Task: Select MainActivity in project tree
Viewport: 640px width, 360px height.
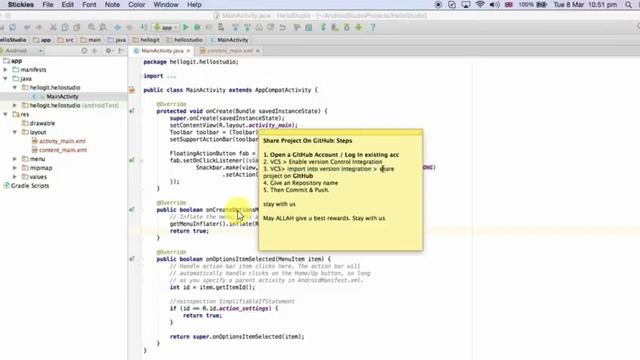Action: coord(62,96)
